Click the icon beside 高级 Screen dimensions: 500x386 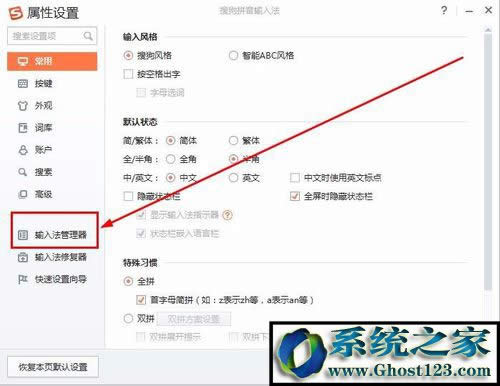click(x=23, y=194)
